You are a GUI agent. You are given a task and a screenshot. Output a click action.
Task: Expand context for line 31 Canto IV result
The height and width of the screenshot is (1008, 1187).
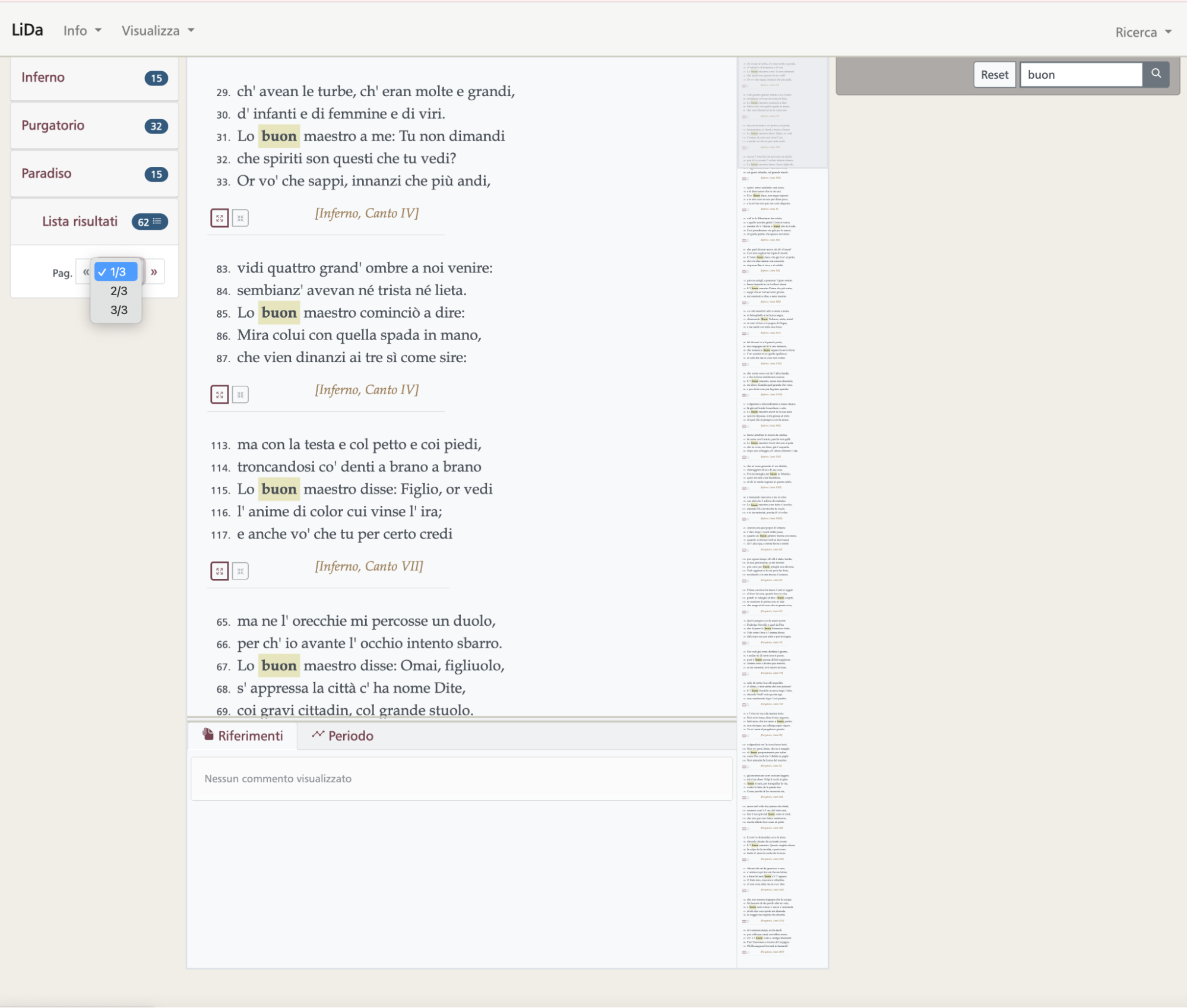[x=220, y=218]
